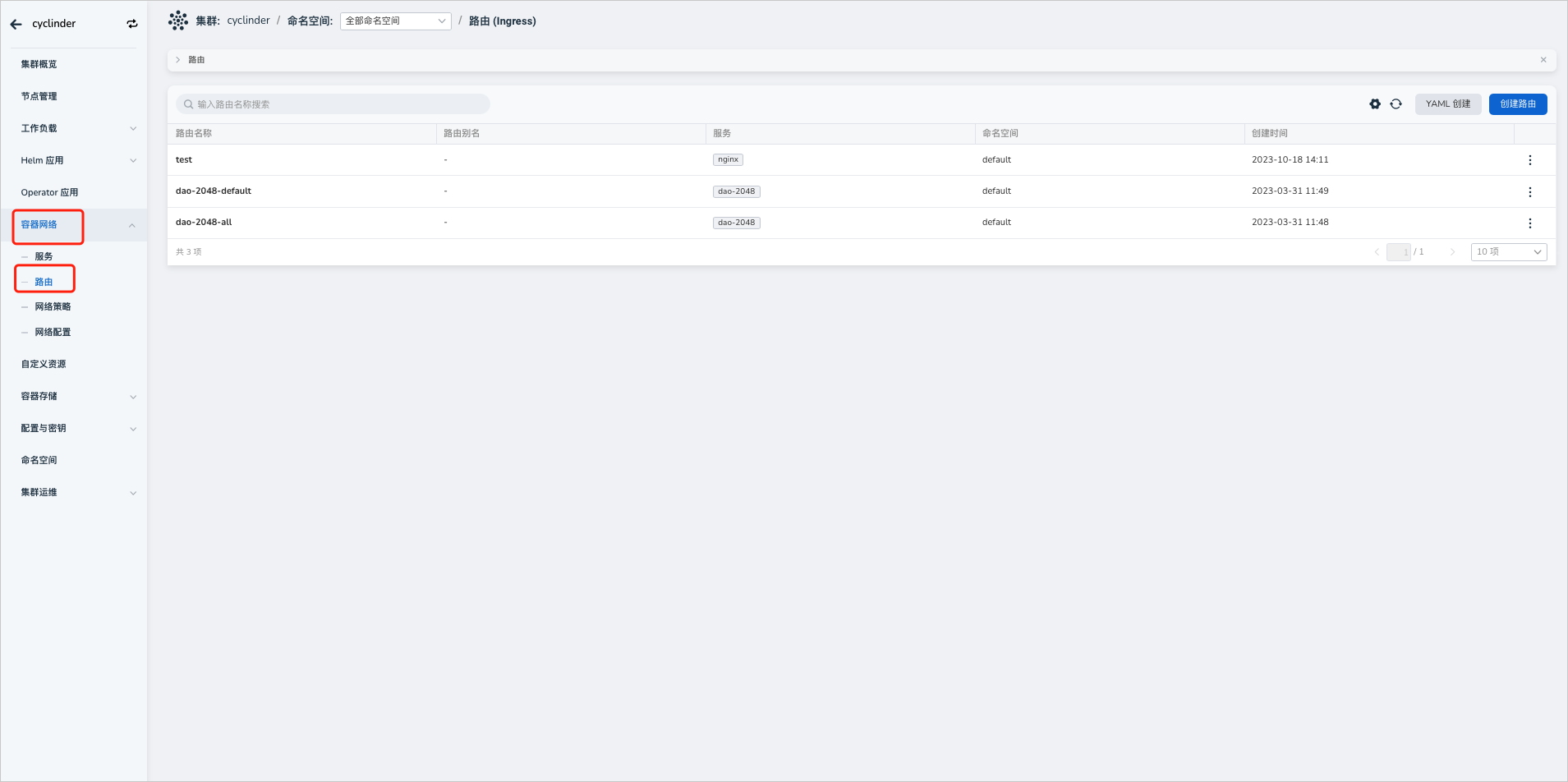Click dao-2048 tag in dao-2048-all row
This screenshot has width=1568, height=782.
(736, 223)
